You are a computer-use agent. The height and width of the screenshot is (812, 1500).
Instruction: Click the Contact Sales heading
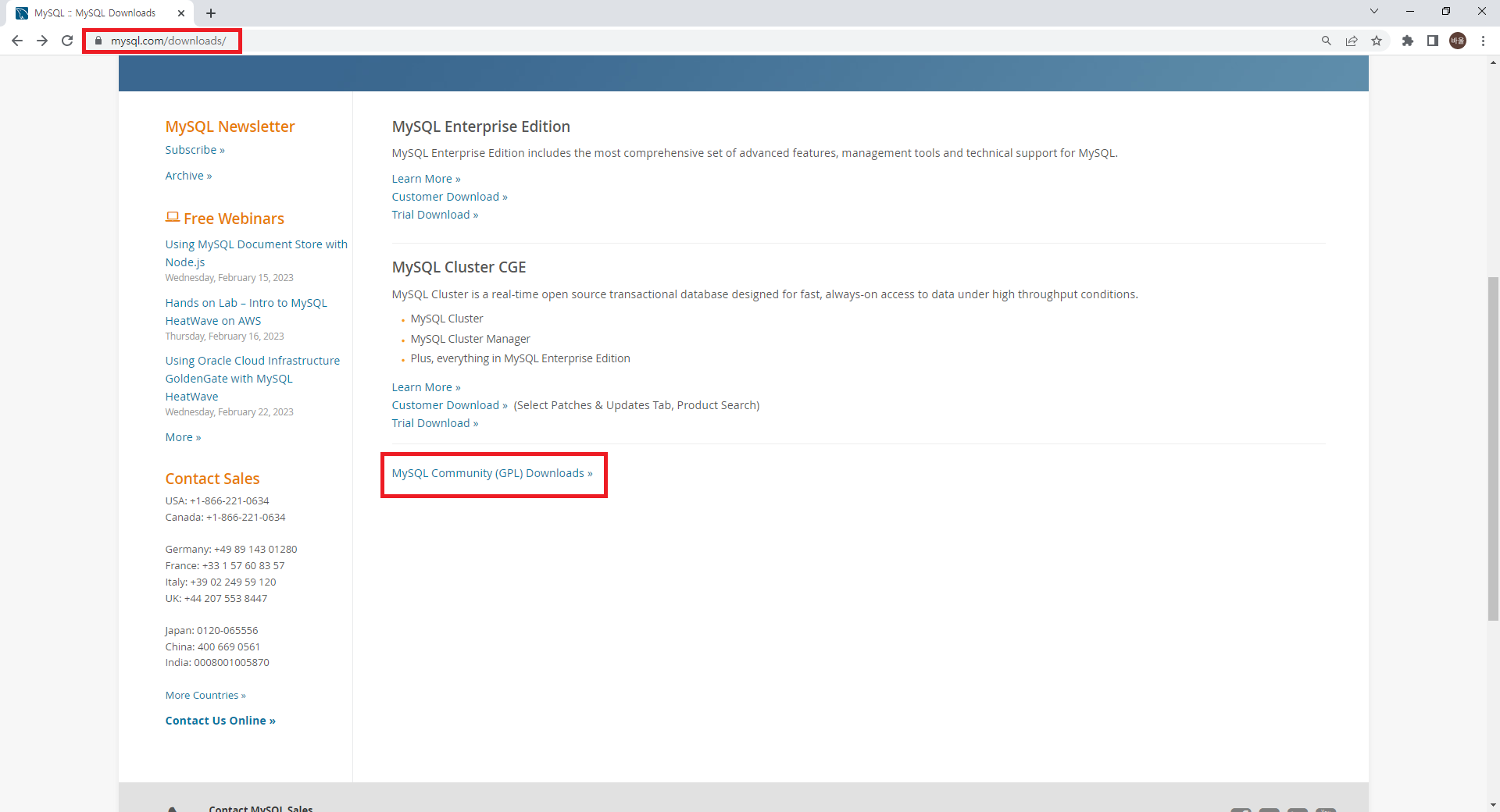click(x=212, y=479)
